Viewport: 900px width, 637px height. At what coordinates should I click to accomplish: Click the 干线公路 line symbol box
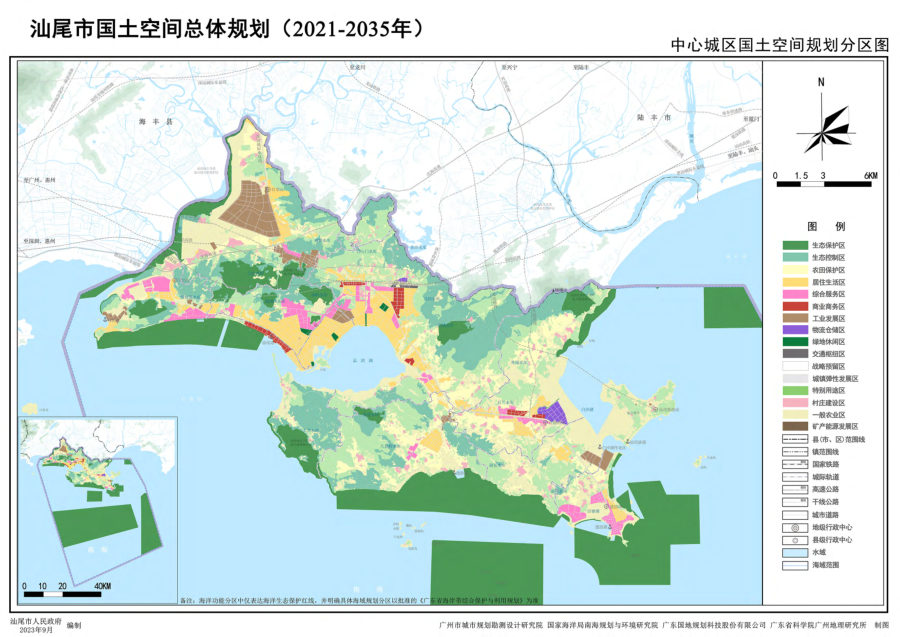794,502
